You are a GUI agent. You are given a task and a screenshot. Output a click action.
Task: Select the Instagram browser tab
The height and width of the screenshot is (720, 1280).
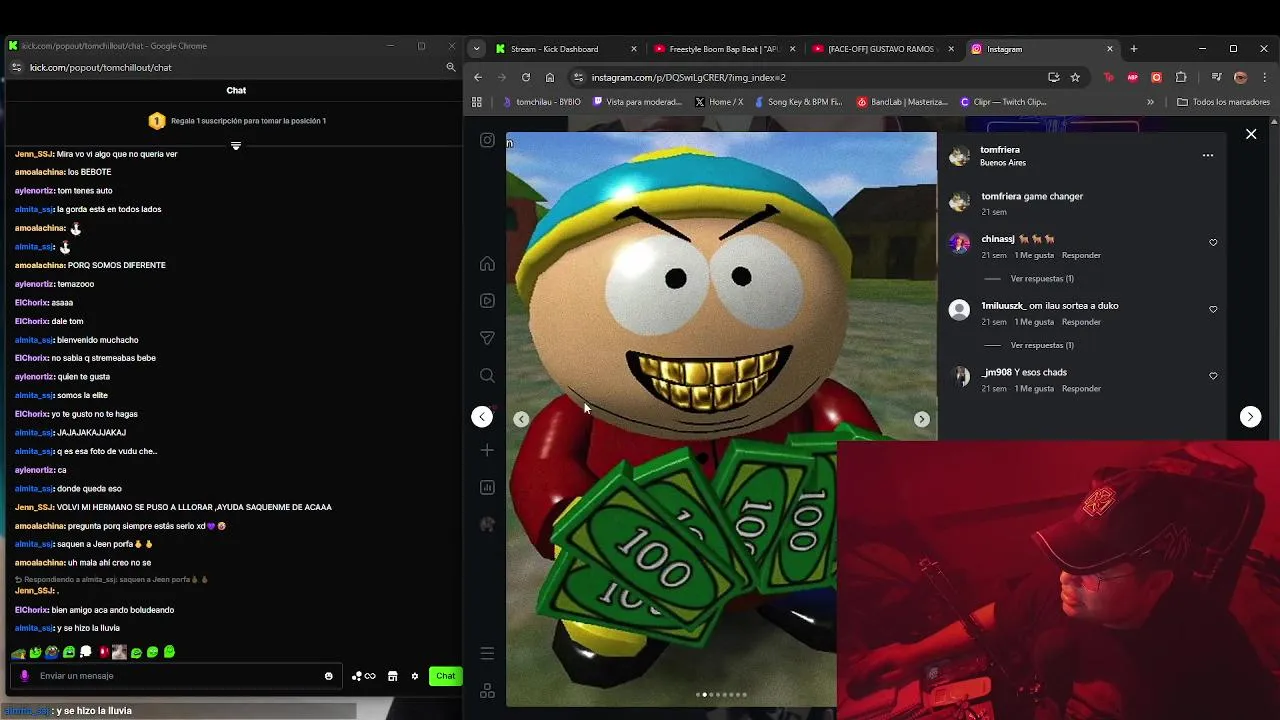pyautogui.click(x=1041, y=49)
